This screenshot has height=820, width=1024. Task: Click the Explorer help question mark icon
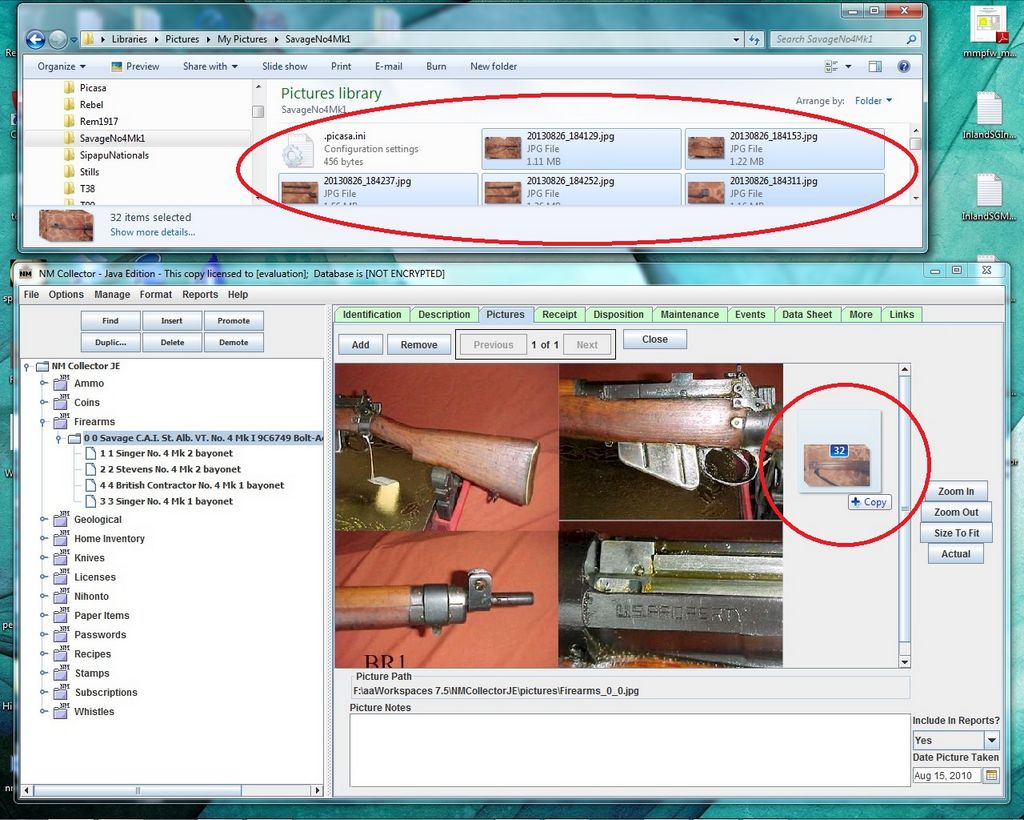[x=904, y=67]
